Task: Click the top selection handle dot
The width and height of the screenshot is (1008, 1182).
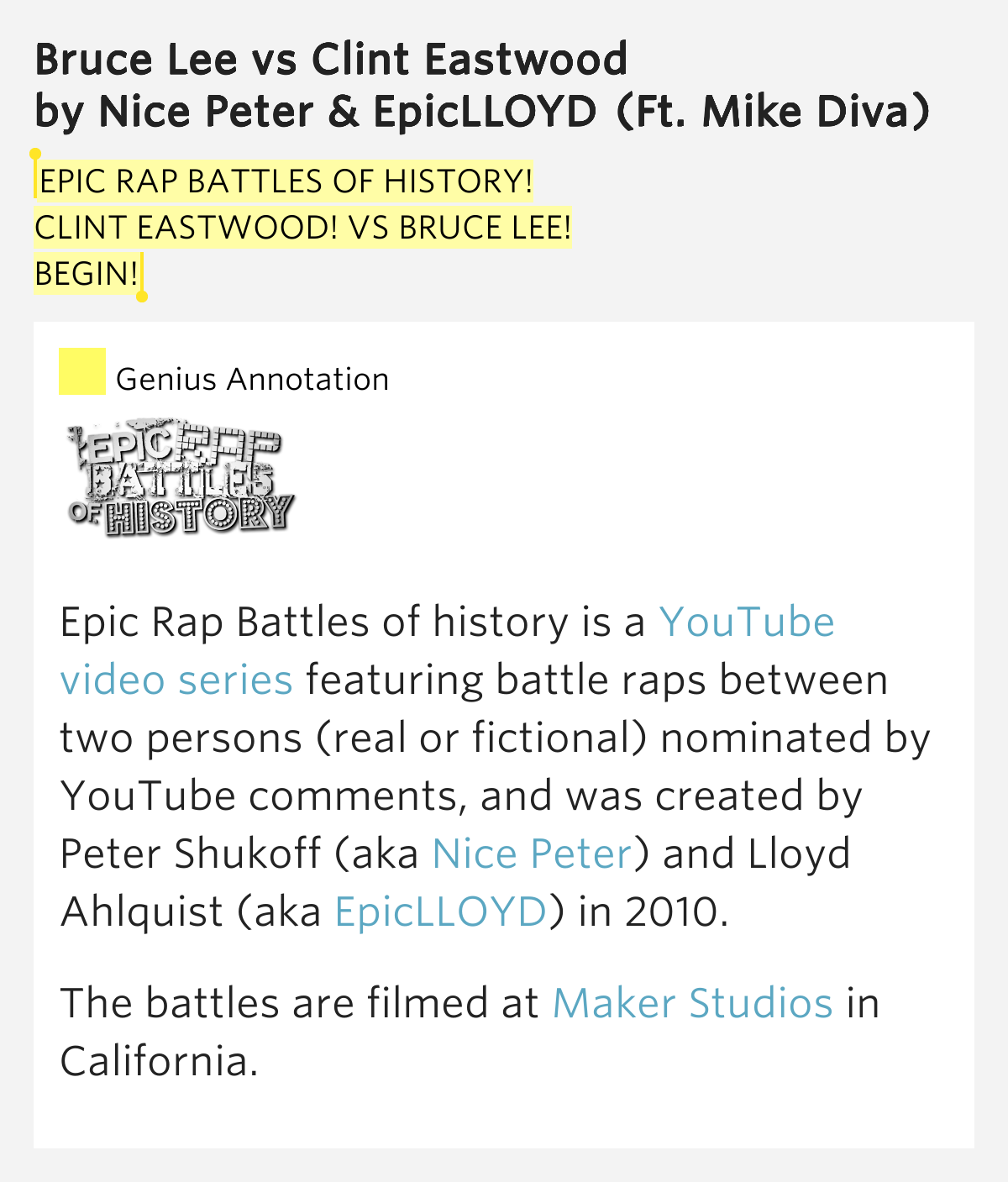Action: coord(35,154)
